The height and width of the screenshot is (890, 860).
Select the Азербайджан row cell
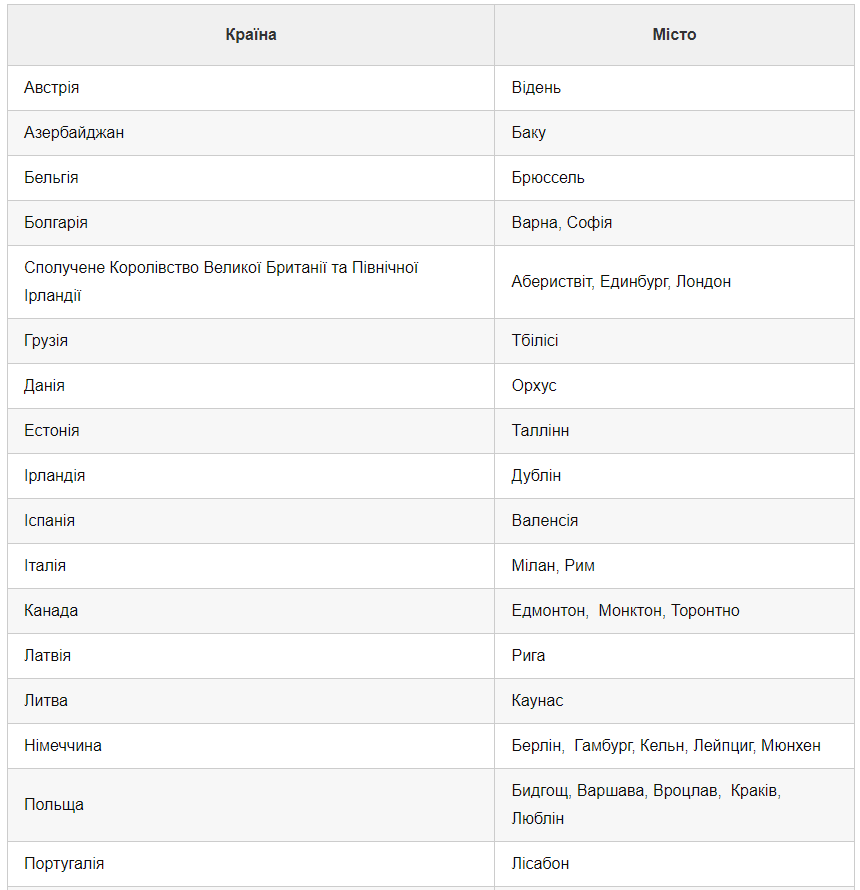point(74,133)
